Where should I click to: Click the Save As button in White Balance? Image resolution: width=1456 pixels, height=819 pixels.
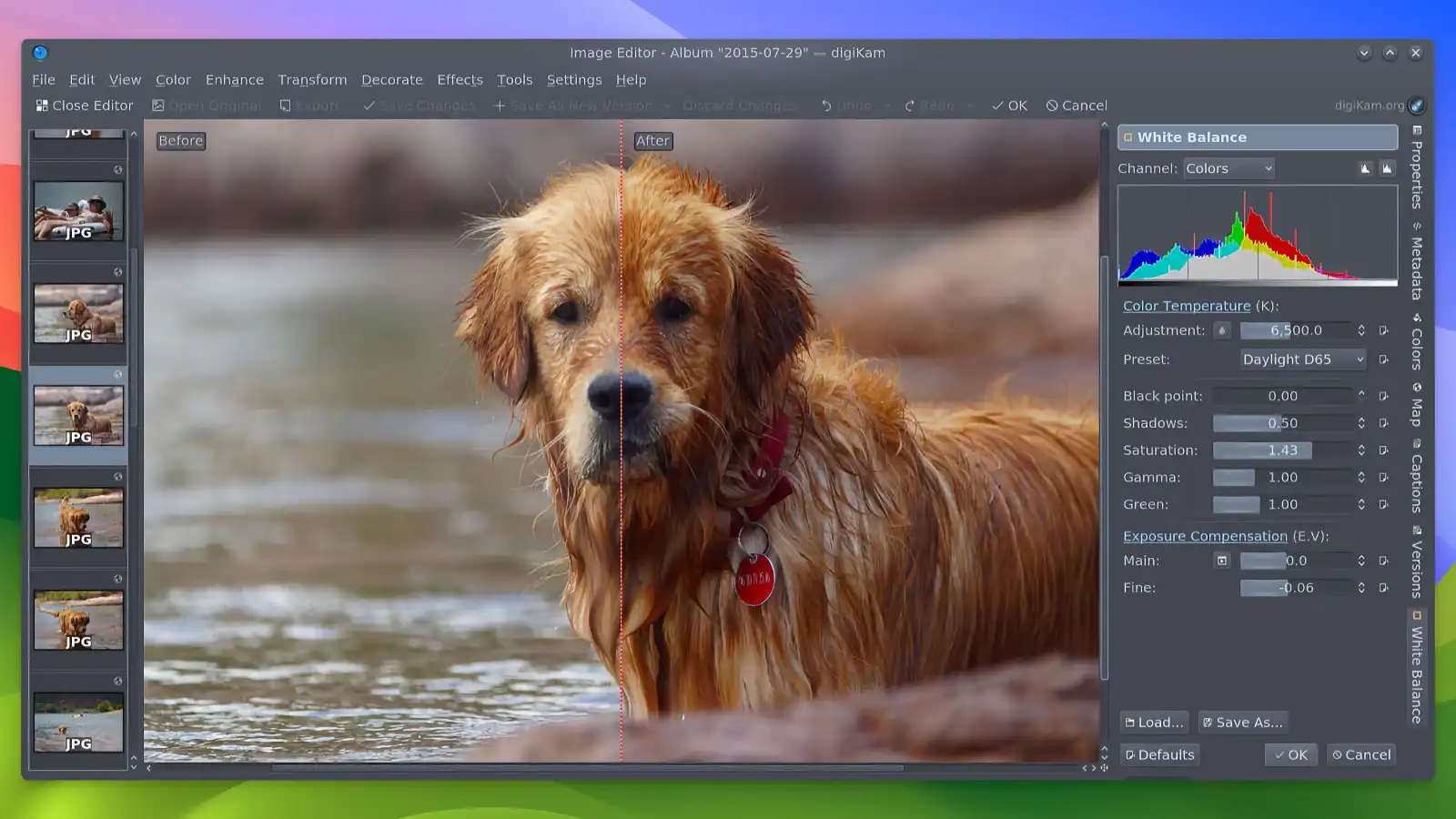1243,722
